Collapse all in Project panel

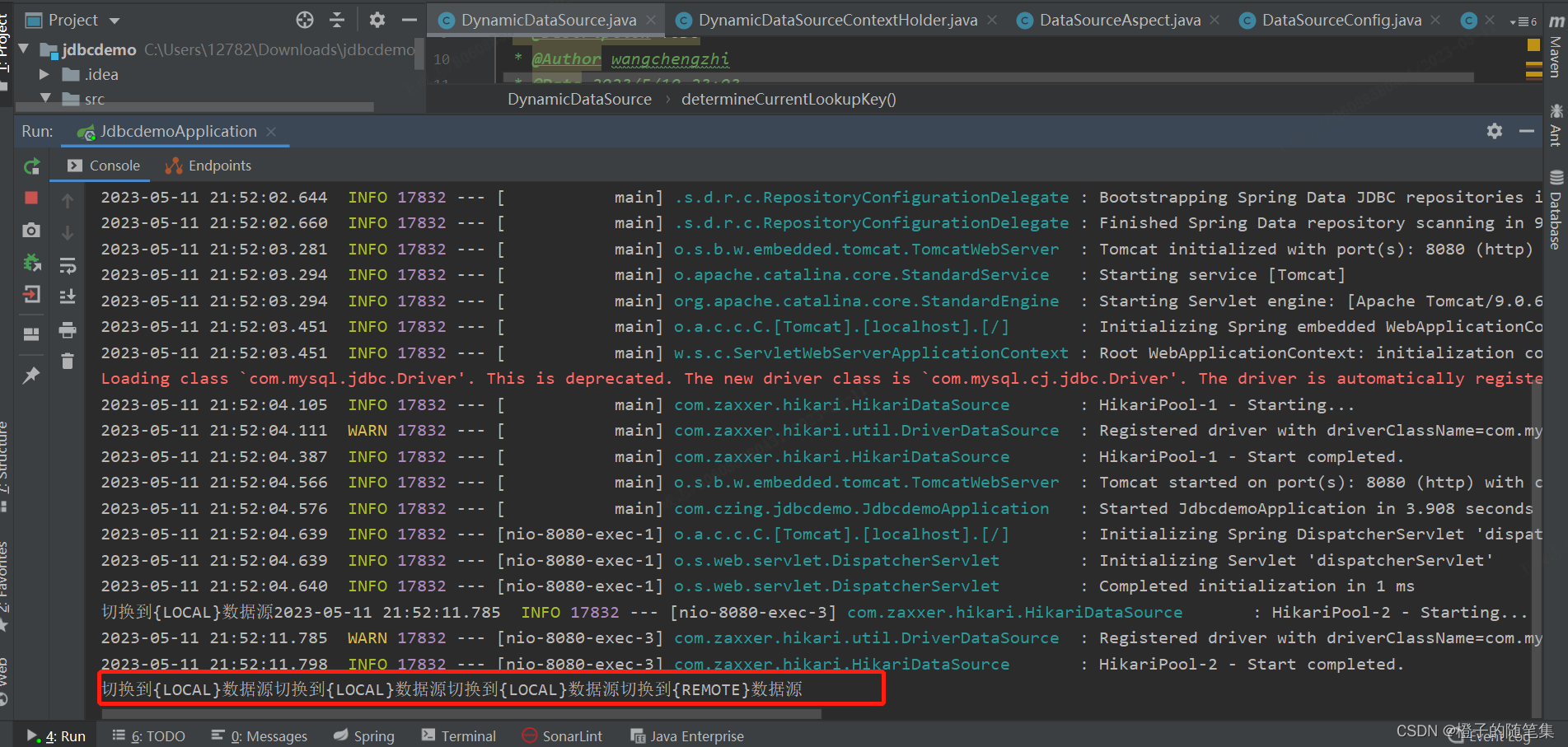pyautogui.click(x=337, y=20)
